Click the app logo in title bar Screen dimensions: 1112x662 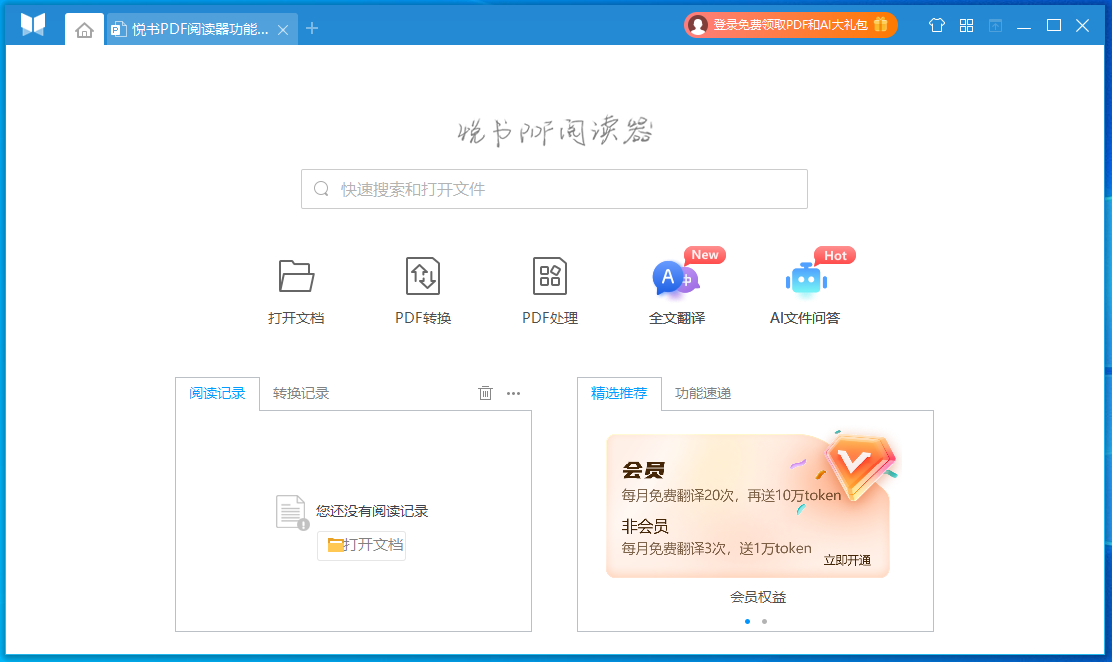click(x=33, y=25)
